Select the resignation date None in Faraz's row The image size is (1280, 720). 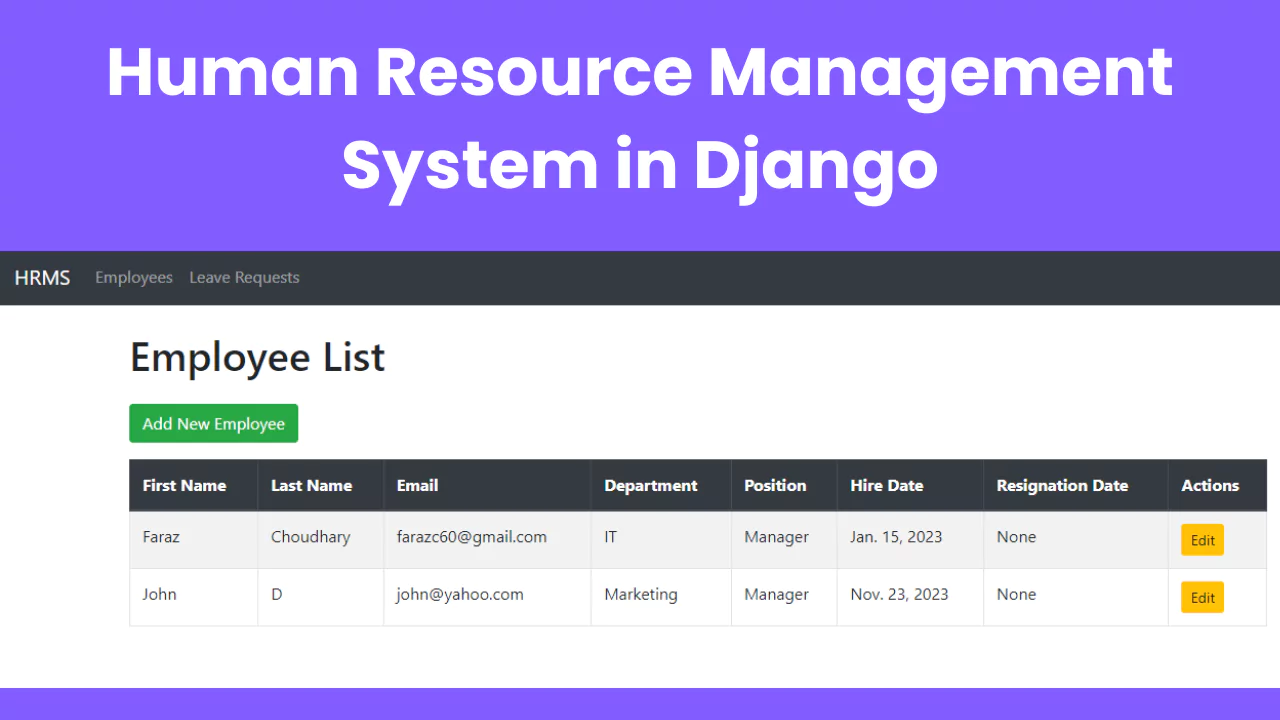tap(1016, 537)
